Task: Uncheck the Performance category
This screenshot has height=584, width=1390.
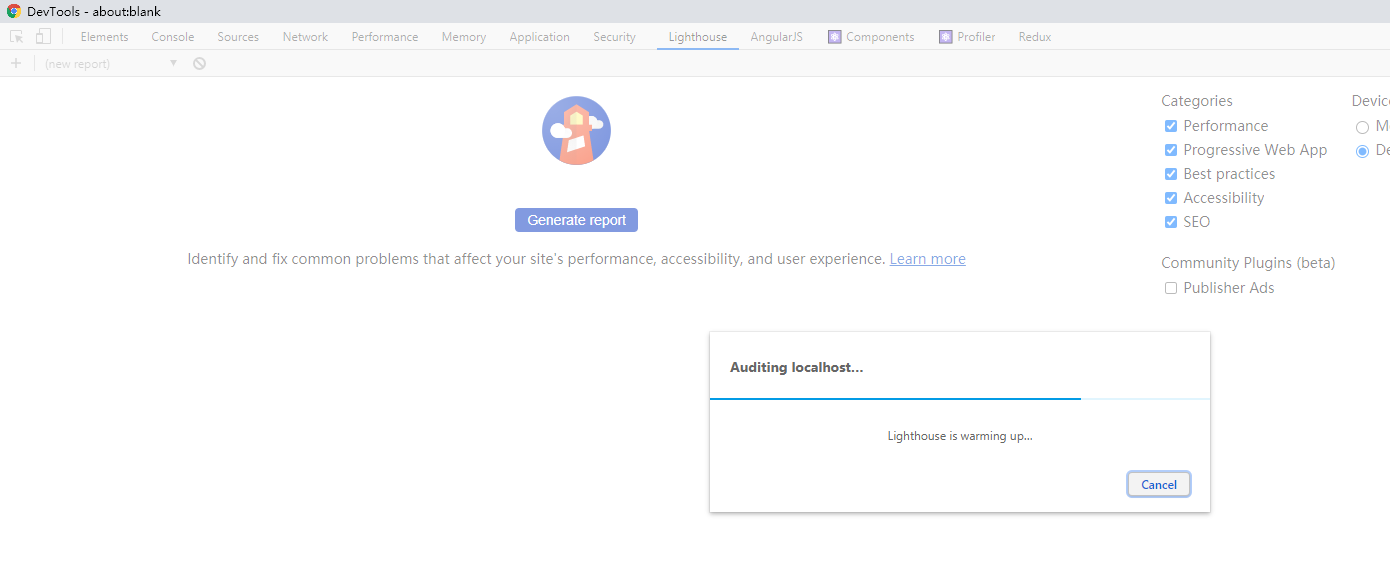Action: (x=1171, y=126)
